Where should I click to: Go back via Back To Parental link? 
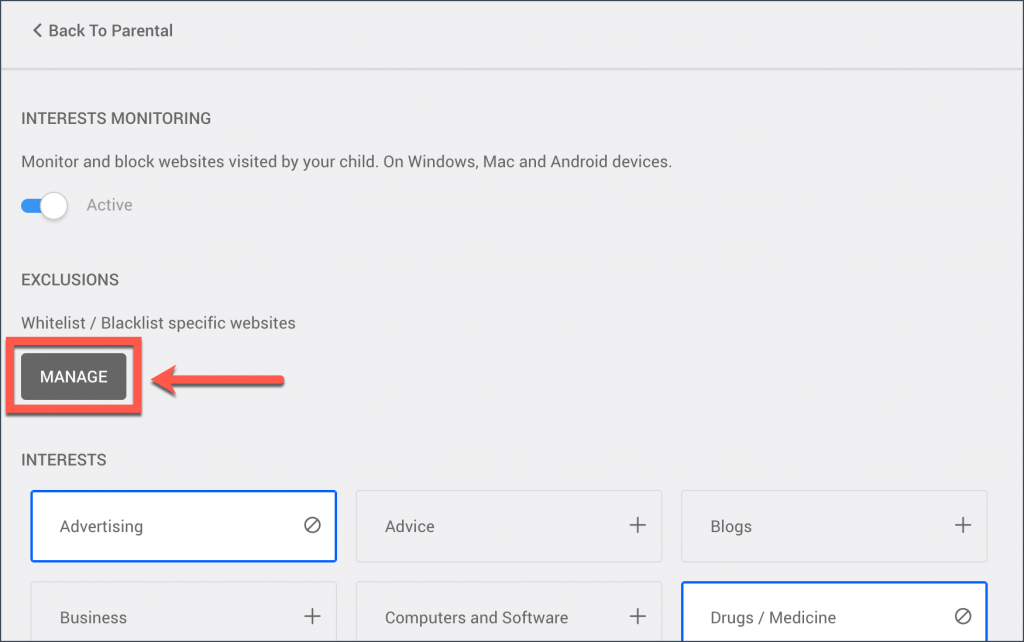[103, 31]
